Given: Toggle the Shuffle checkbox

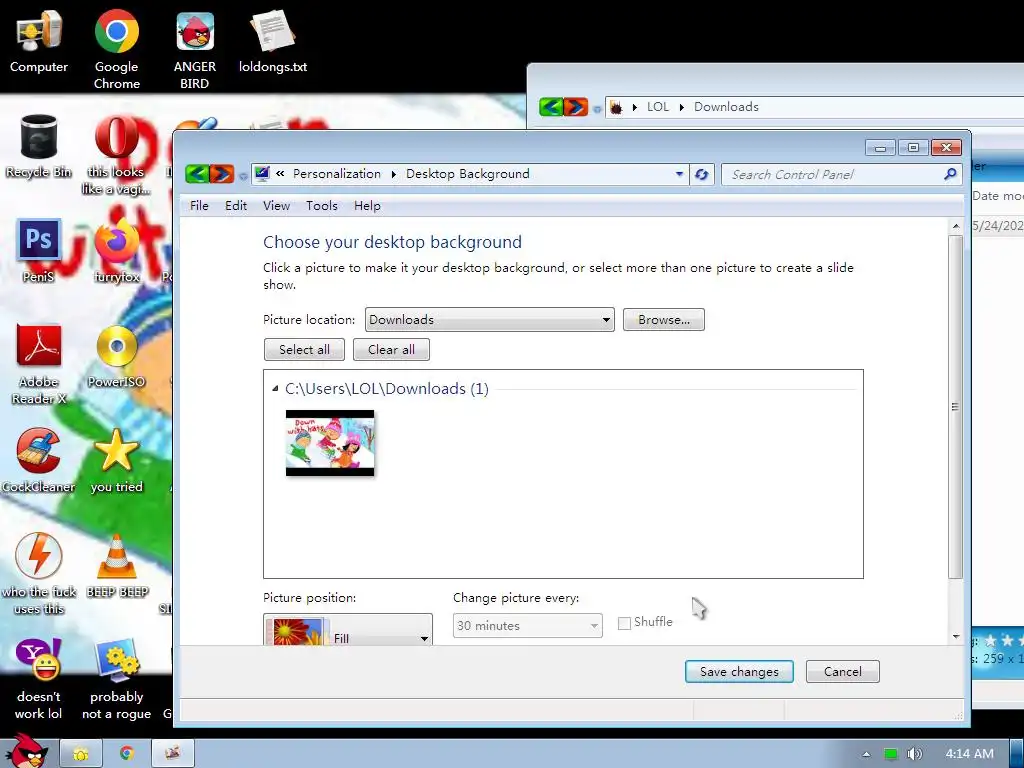Looking at the screenshot, I should 624,623.
